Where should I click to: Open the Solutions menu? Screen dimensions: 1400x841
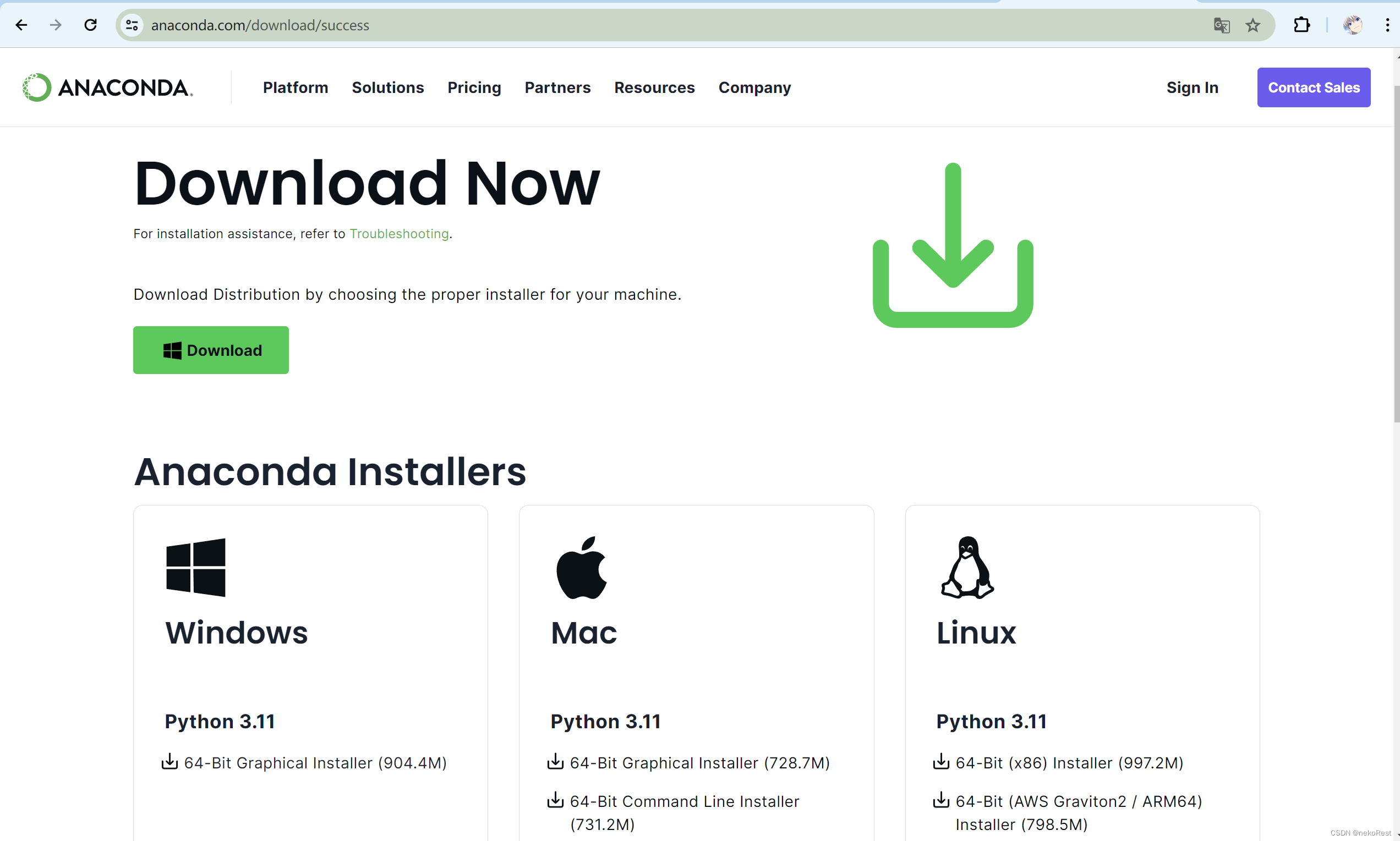[x=388, y=87]
